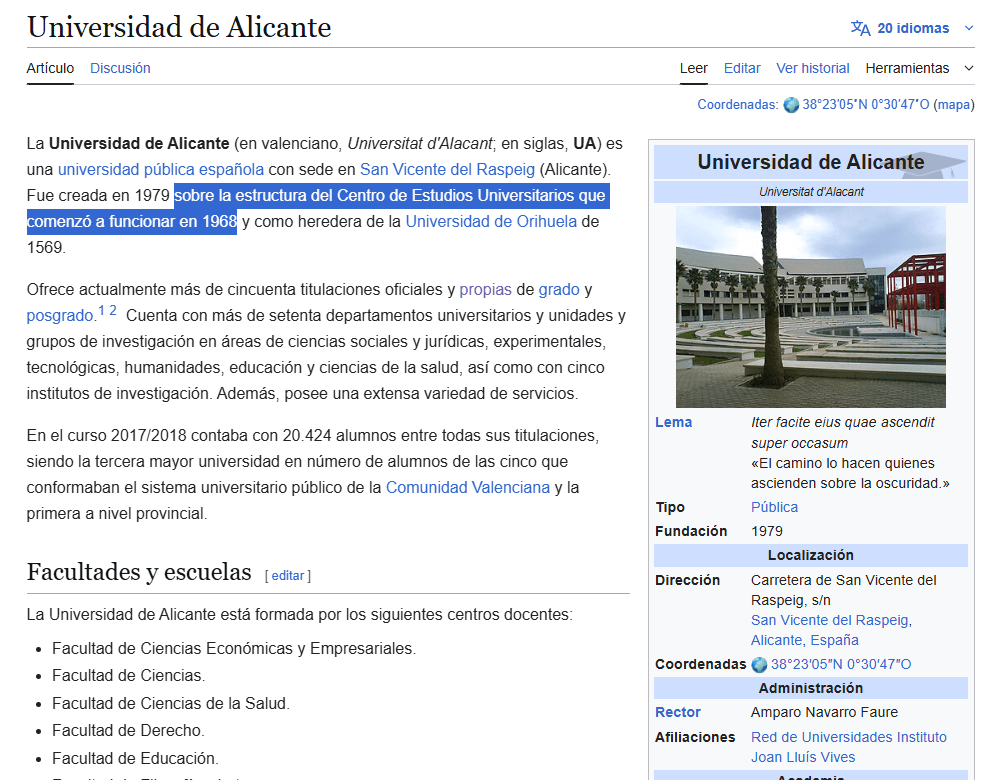Open the Editar tab
The image size is (985, 780).
pos(742,68)
